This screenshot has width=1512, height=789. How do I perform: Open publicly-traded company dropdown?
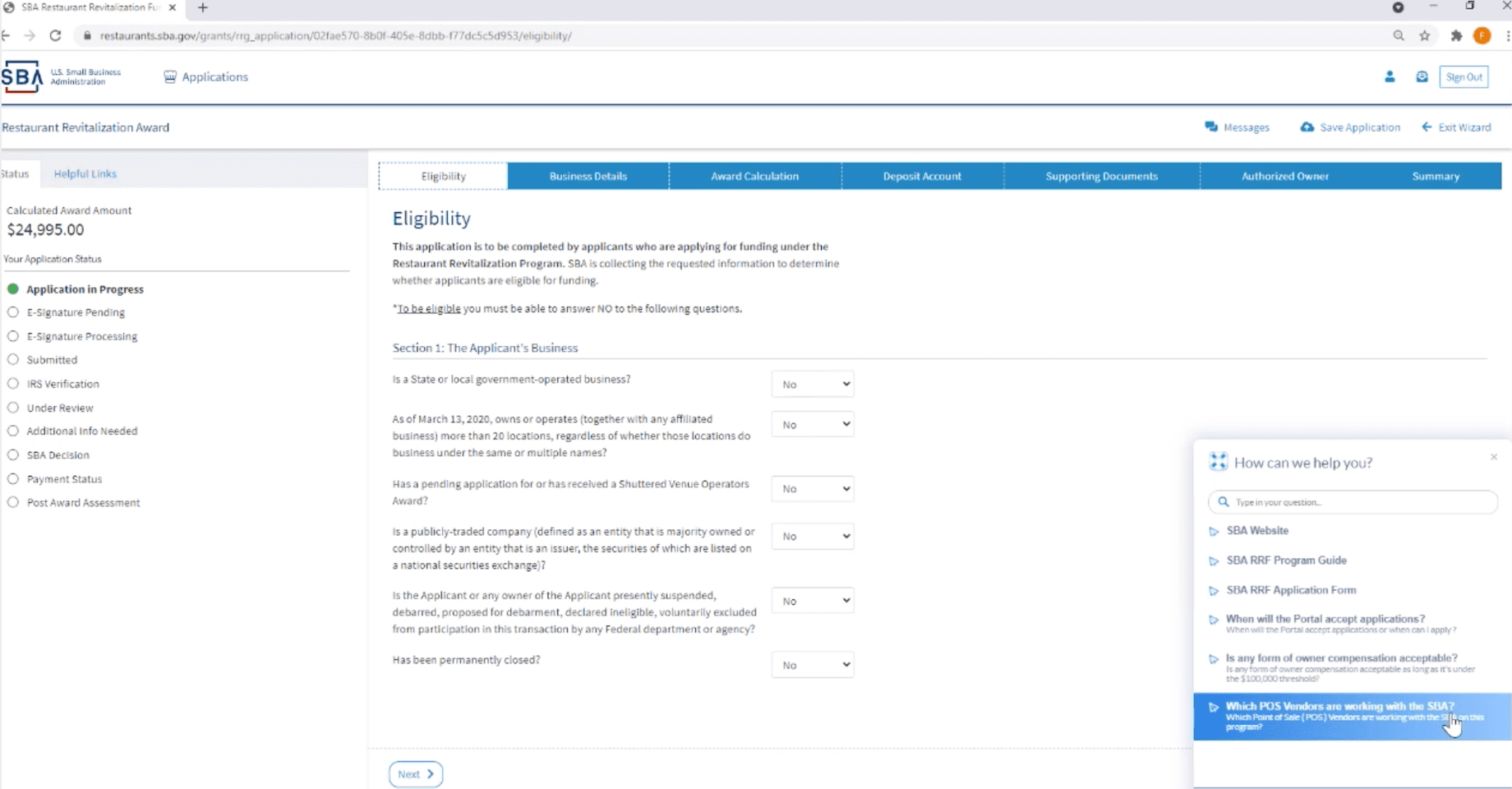tap(813, 536)
